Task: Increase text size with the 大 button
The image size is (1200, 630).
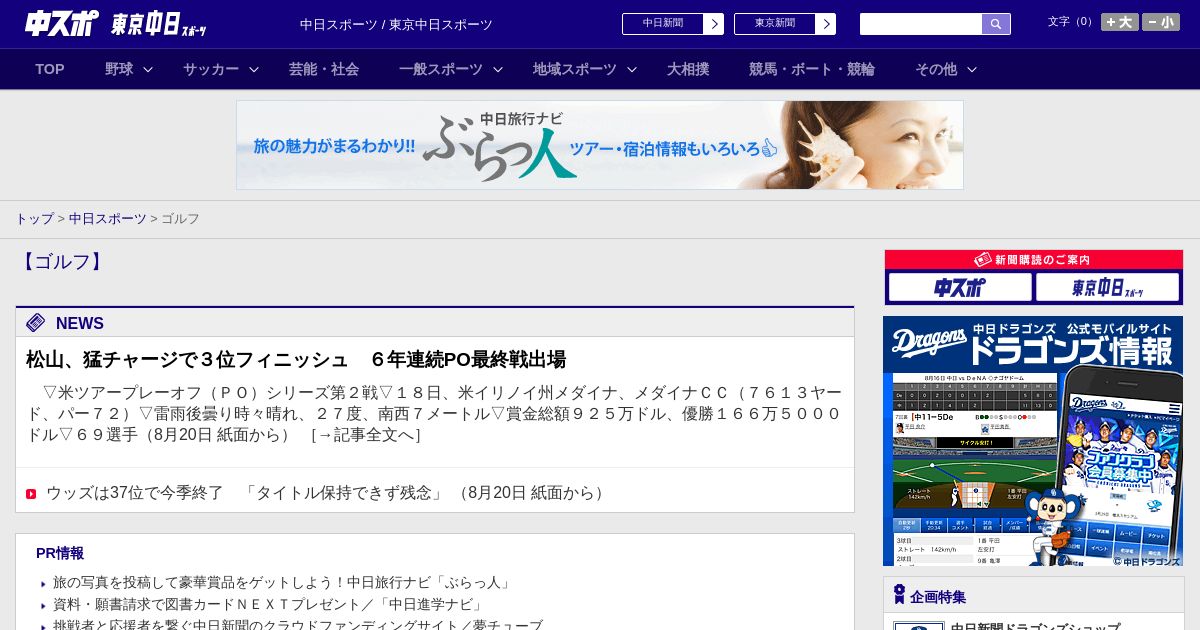Action: (x=1119, y=22)
